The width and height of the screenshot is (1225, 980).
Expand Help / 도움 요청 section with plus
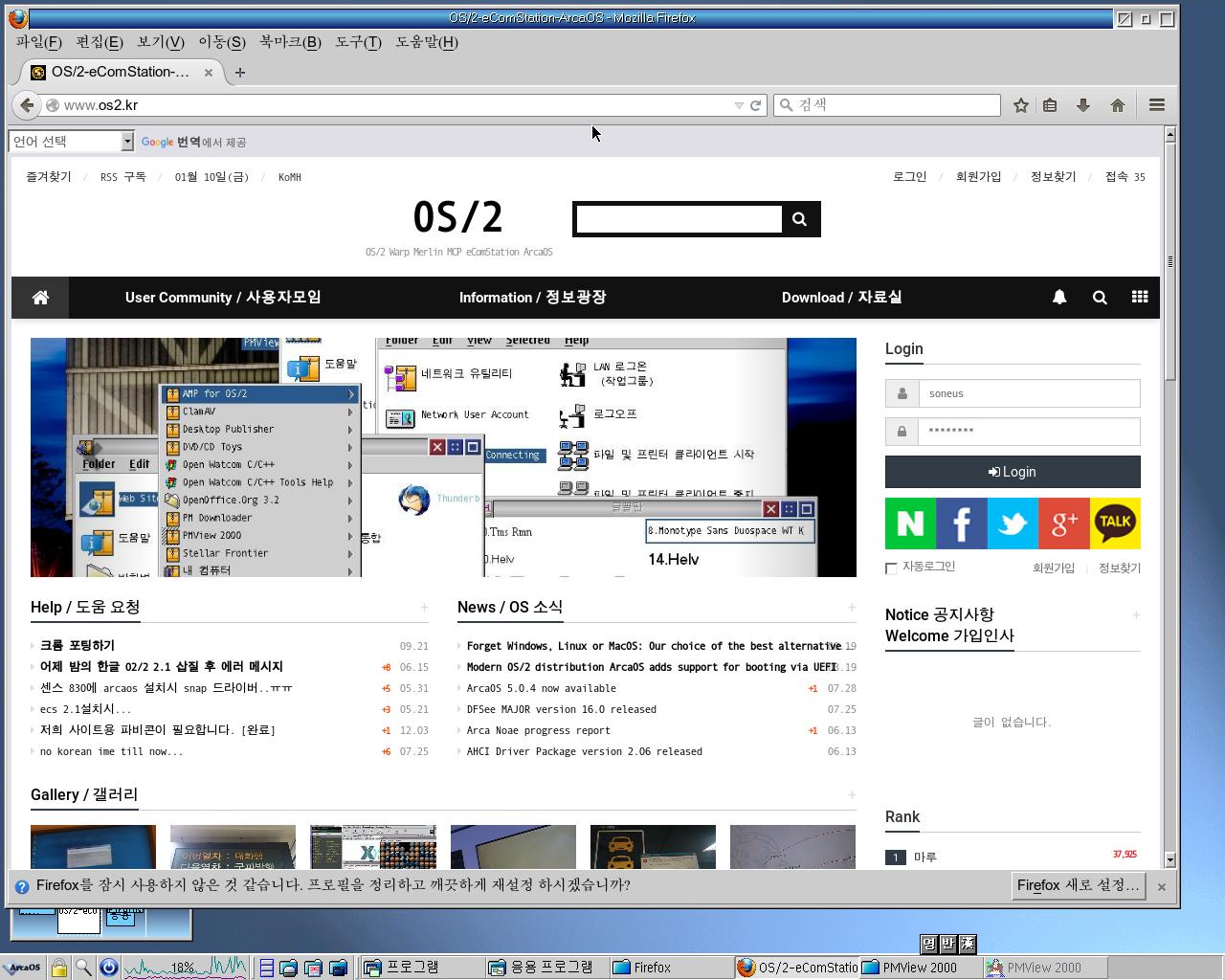424,608
